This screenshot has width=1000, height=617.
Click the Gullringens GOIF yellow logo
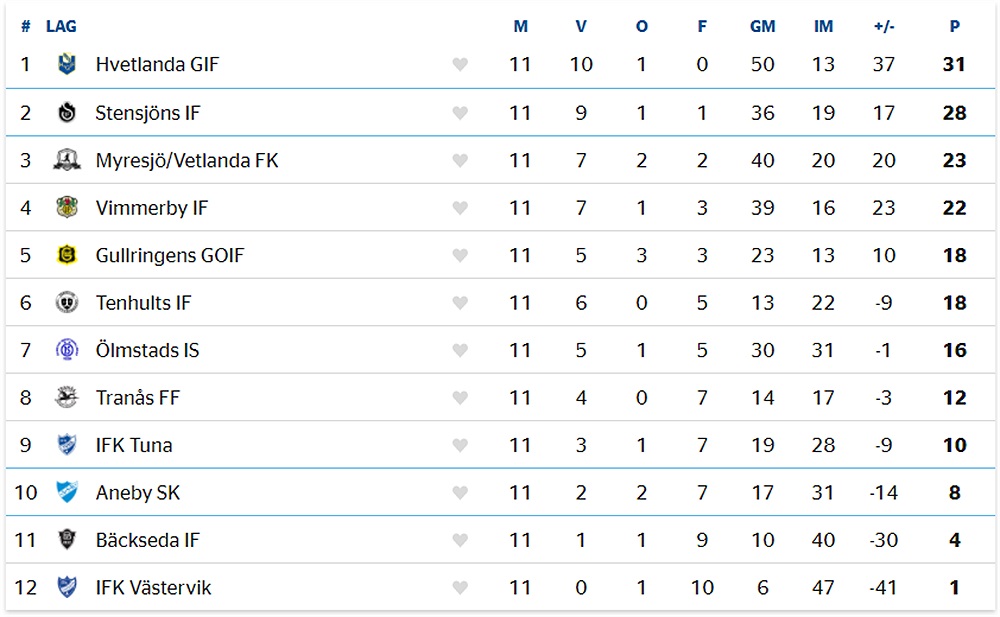click(x=67, y=255)
